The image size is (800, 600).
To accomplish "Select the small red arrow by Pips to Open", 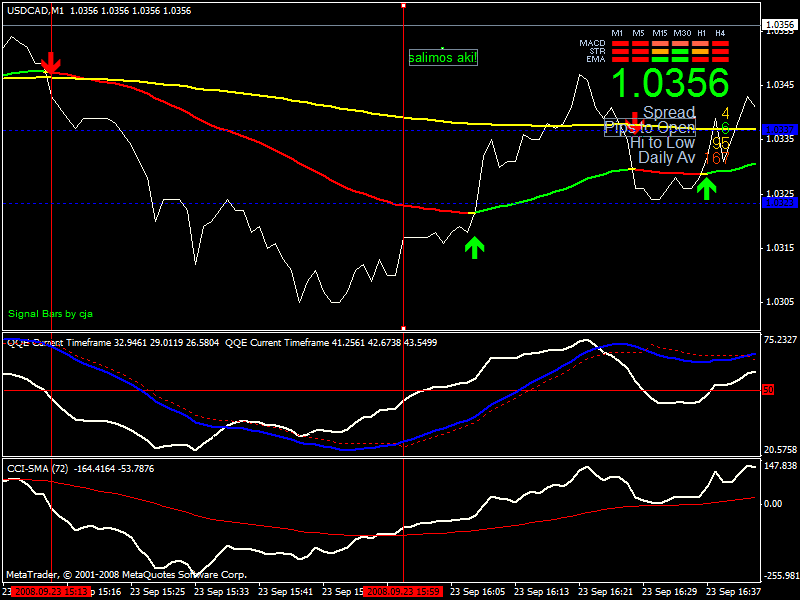I will [x=634, y=122].
